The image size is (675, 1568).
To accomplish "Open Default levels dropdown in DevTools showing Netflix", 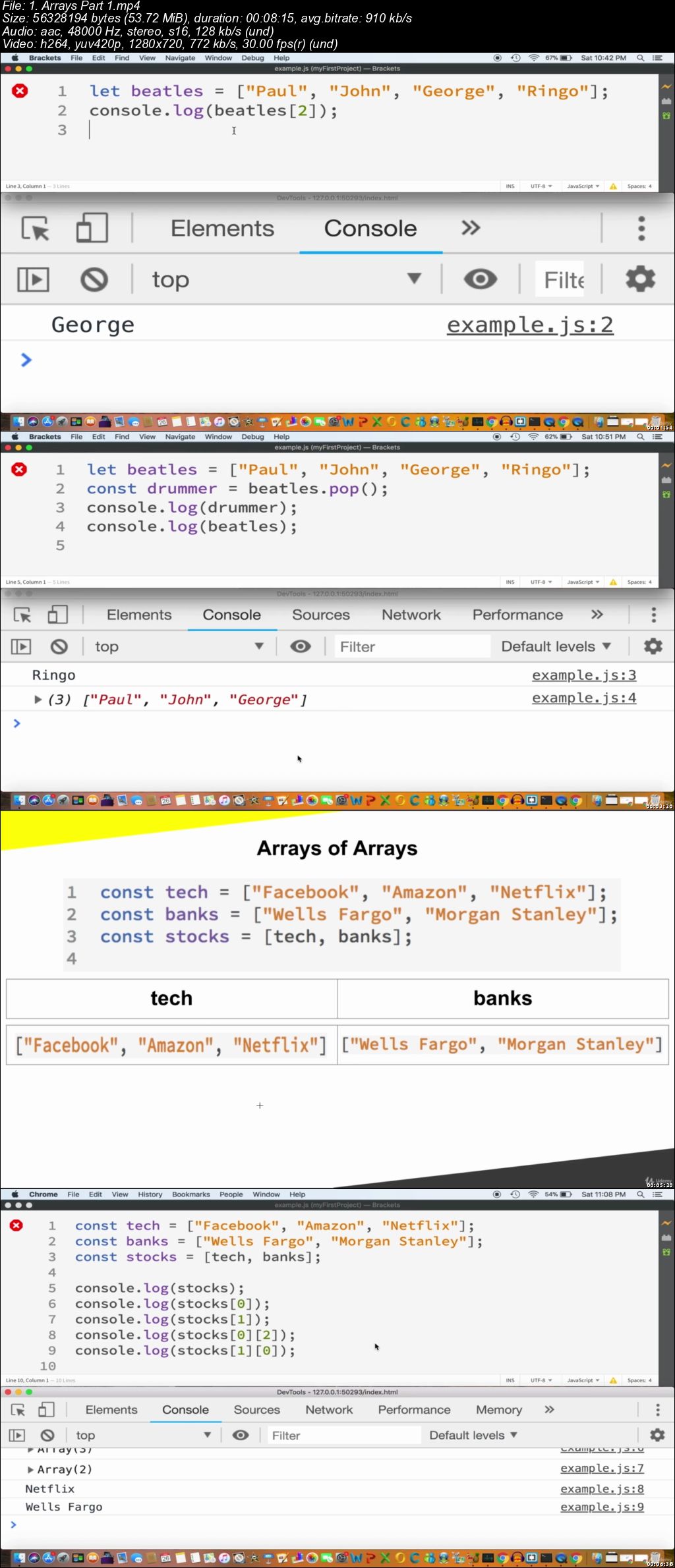I will [x=473, y=1435].
